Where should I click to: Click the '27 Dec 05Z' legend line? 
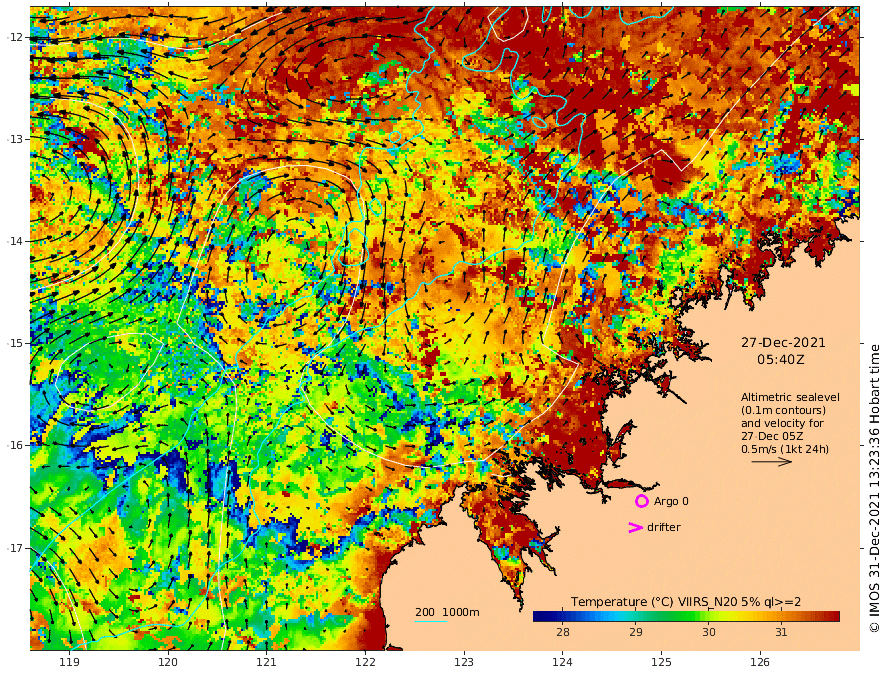[x=772, y=436]
